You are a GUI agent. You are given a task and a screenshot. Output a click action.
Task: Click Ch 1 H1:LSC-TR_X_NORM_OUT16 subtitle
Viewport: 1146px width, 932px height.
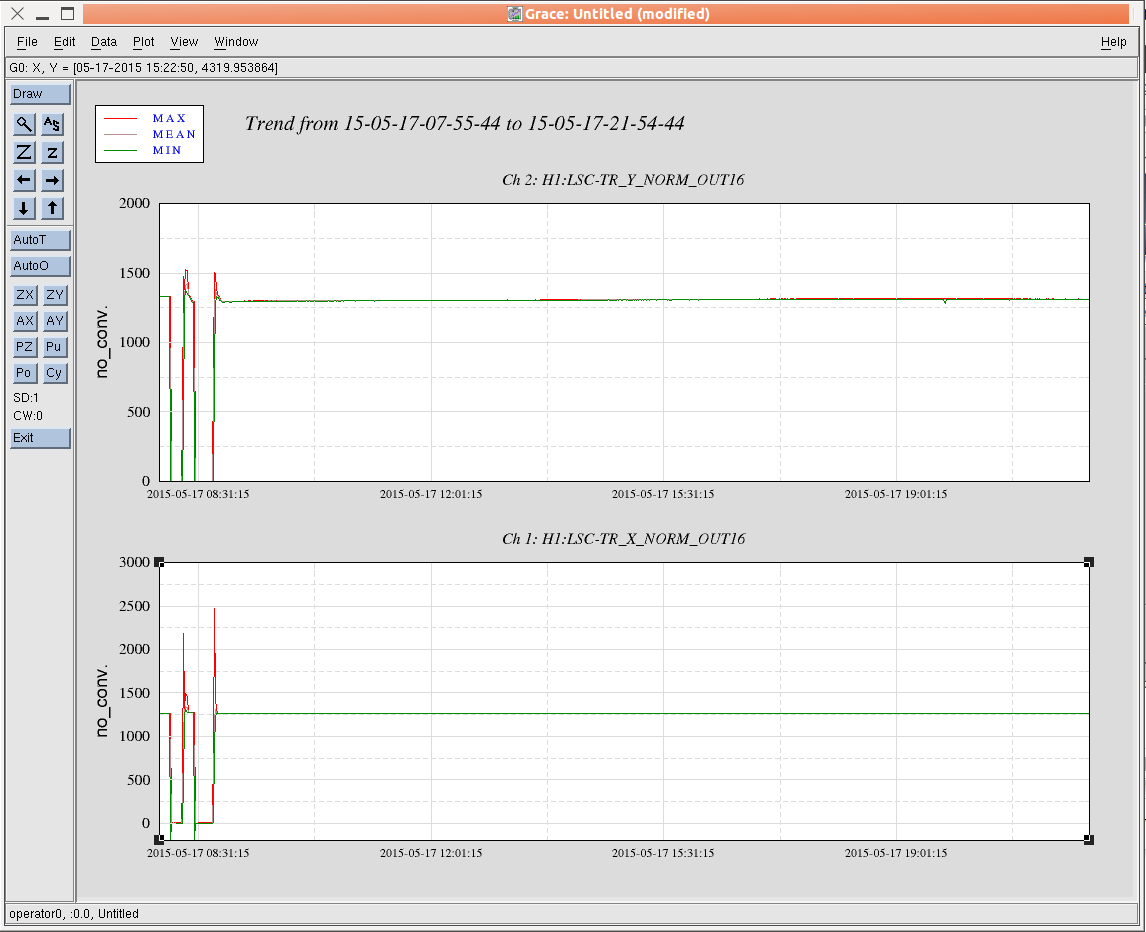[x=623, y=539]
